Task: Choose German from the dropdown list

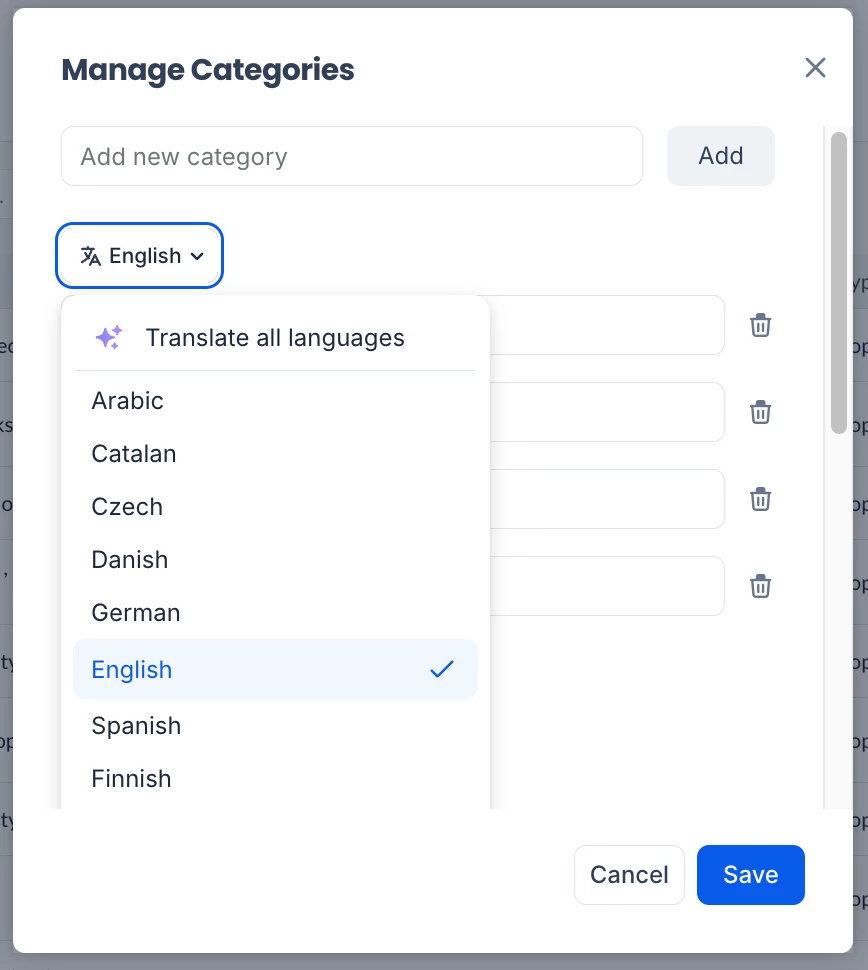Action: [136, 613]
